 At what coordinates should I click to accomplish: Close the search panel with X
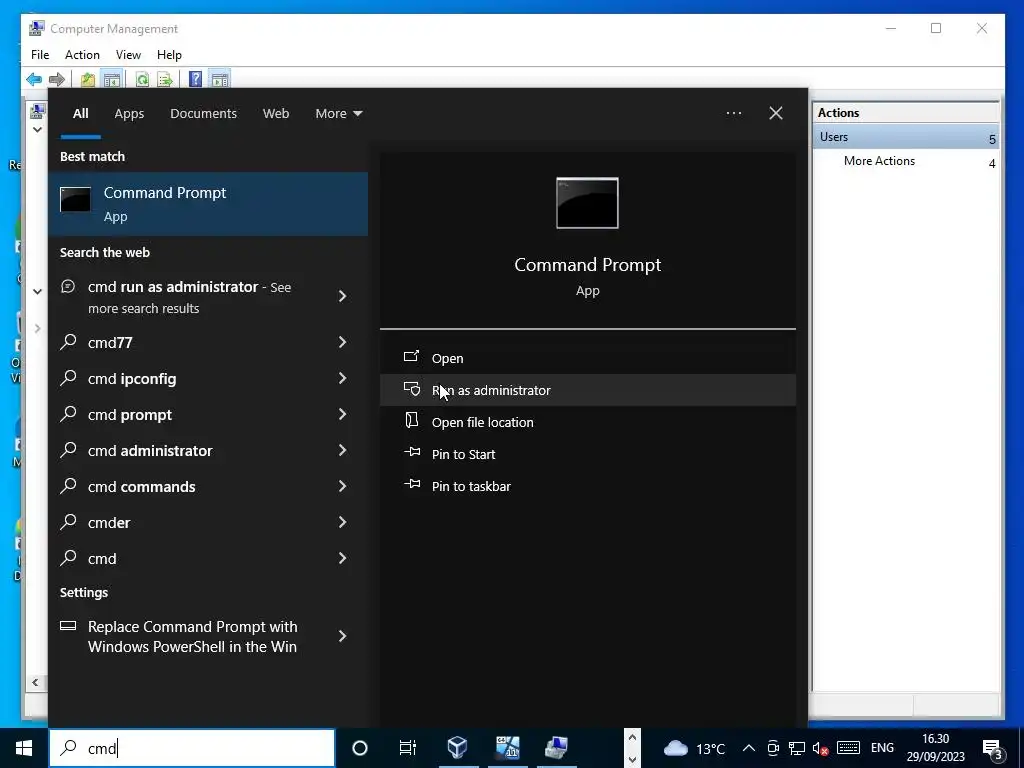click(776, 113)
